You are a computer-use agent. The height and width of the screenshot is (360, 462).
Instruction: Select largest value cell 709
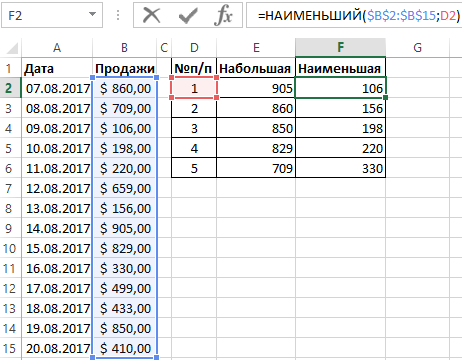point(256,168)
